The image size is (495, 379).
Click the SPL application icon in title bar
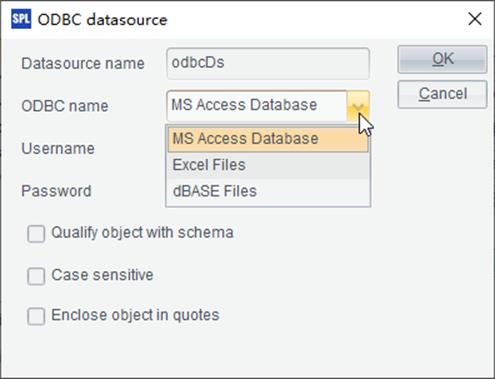21,19
